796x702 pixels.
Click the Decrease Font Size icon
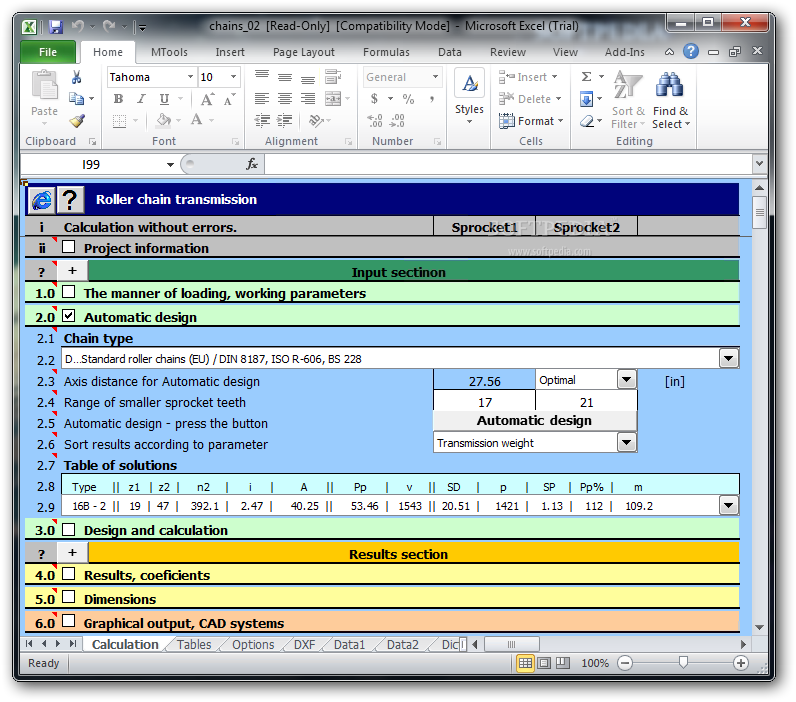(x=229, y=99)
